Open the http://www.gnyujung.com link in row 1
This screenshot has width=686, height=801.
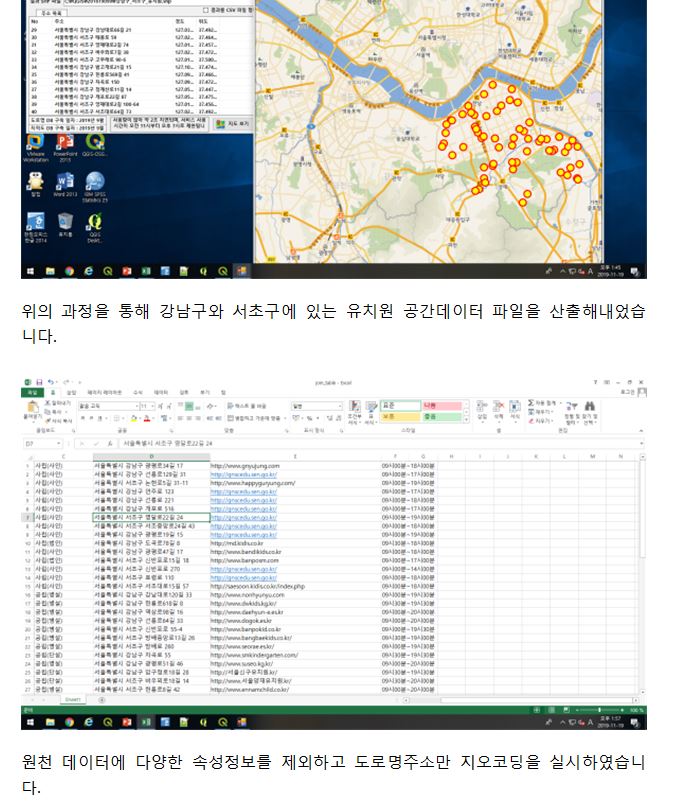tap(245, 466)
